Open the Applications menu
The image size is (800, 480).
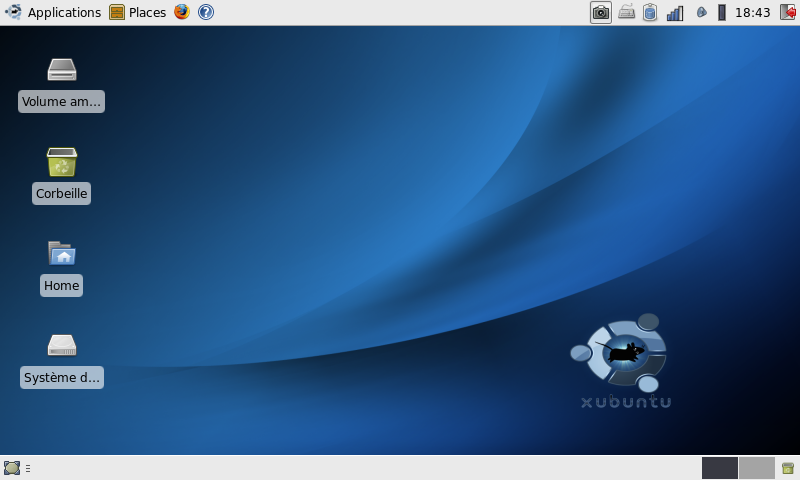click(53, 12)
